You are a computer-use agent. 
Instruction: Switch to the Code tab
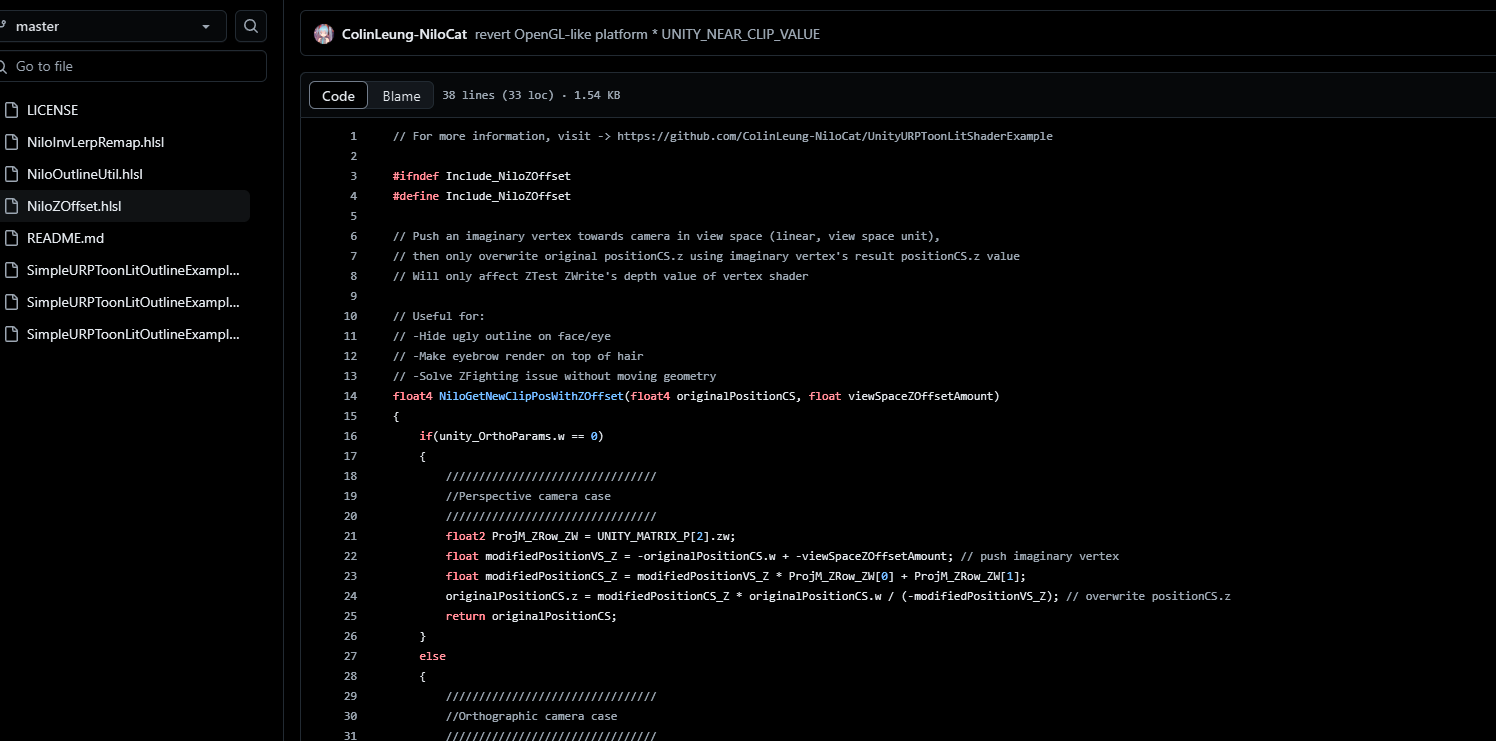[338, 96]
